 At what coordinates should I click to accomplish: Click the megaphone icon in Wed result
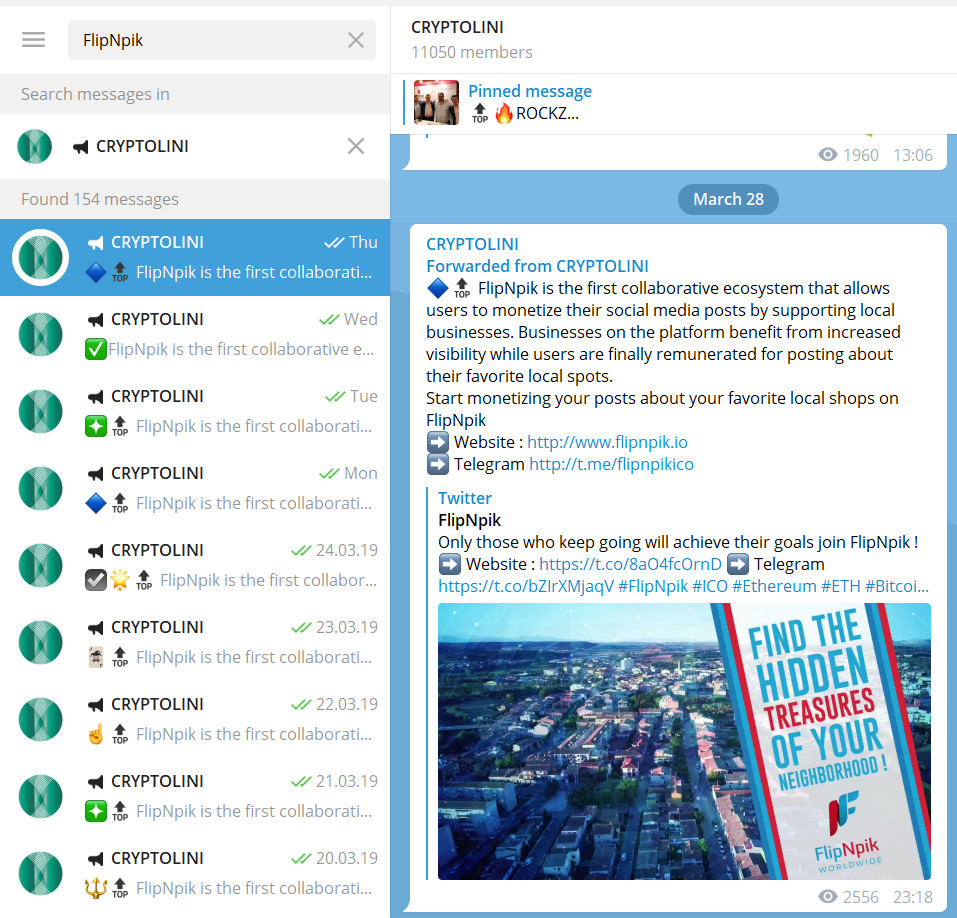point(96,320)
